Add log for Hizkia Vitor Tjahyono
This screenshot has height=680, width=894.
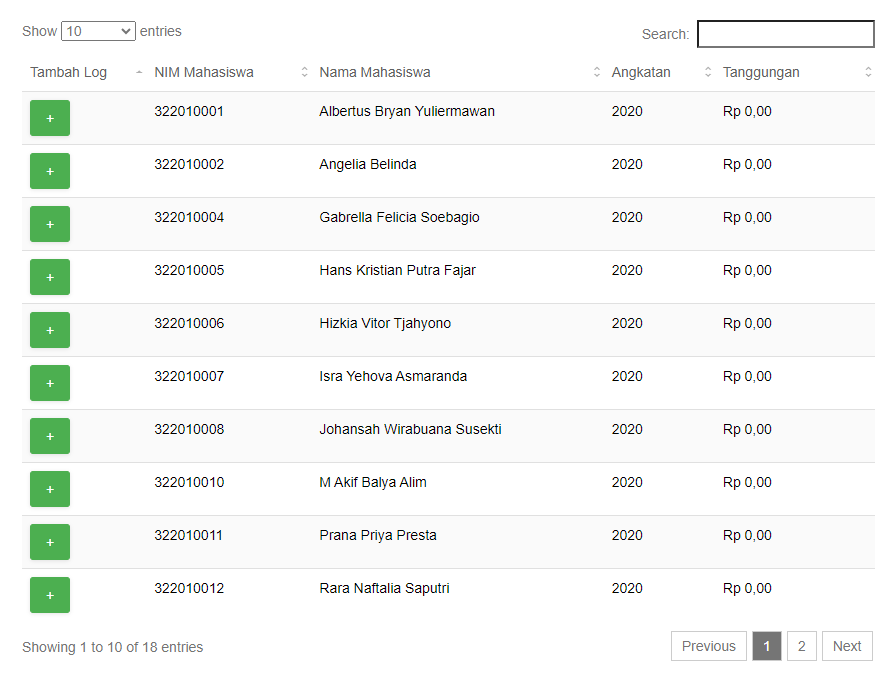coord(50,330)
